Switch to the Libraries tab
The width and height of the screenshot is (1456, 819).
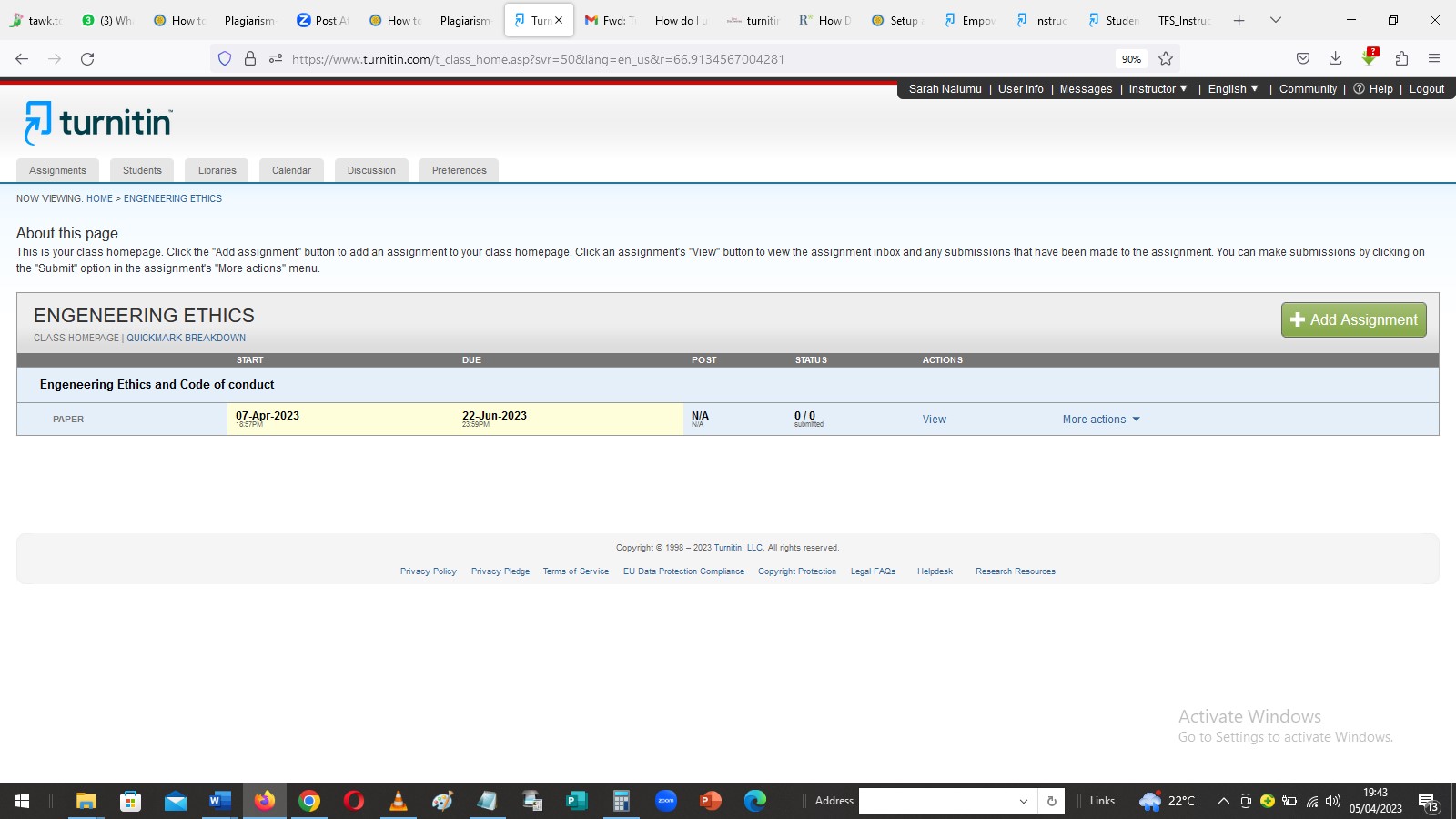pos(217,170)
